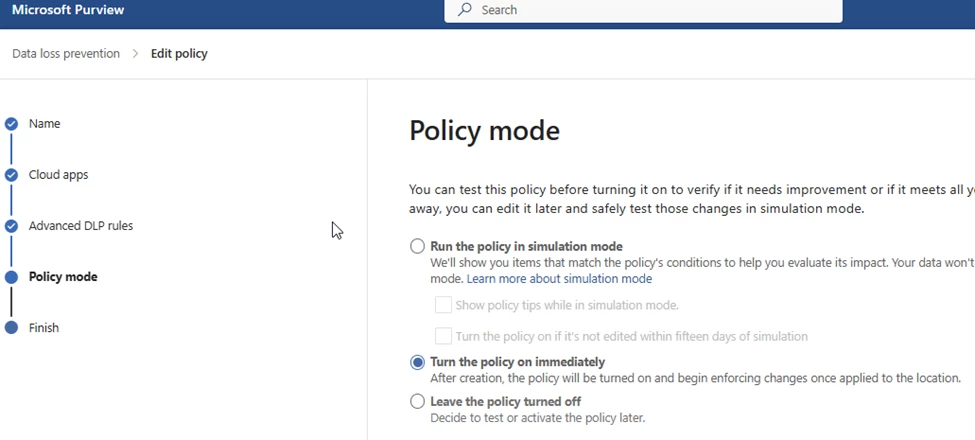
Task: Focus the Search input field
Action: (x=643, y=10)
